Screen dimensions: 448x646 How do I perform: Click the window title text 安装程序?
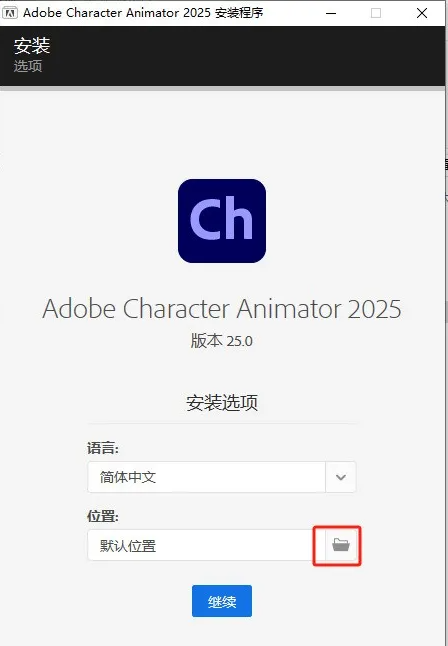pos(239,13)
